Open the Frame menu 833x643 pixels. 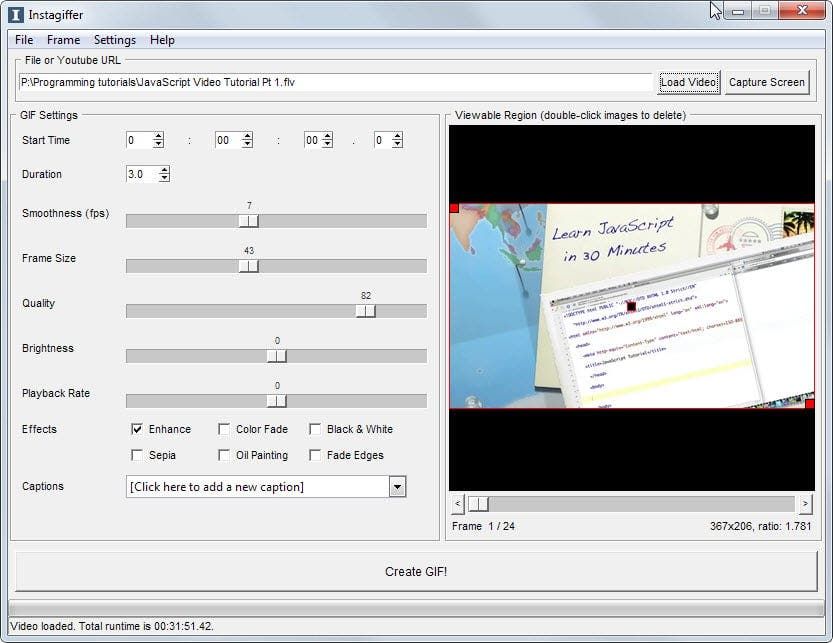63,40
